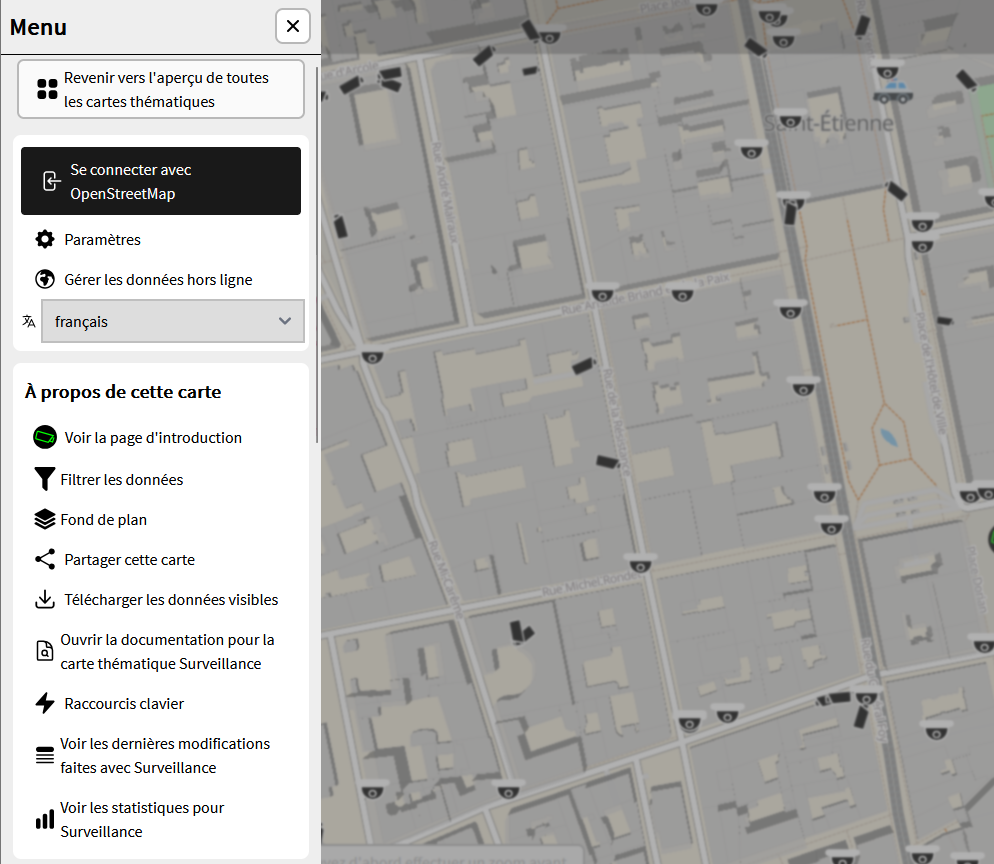Open documentation for Surveillance thematic map
Image resolution: width=994 pixels, height=864 pixels.
[167, 652]
